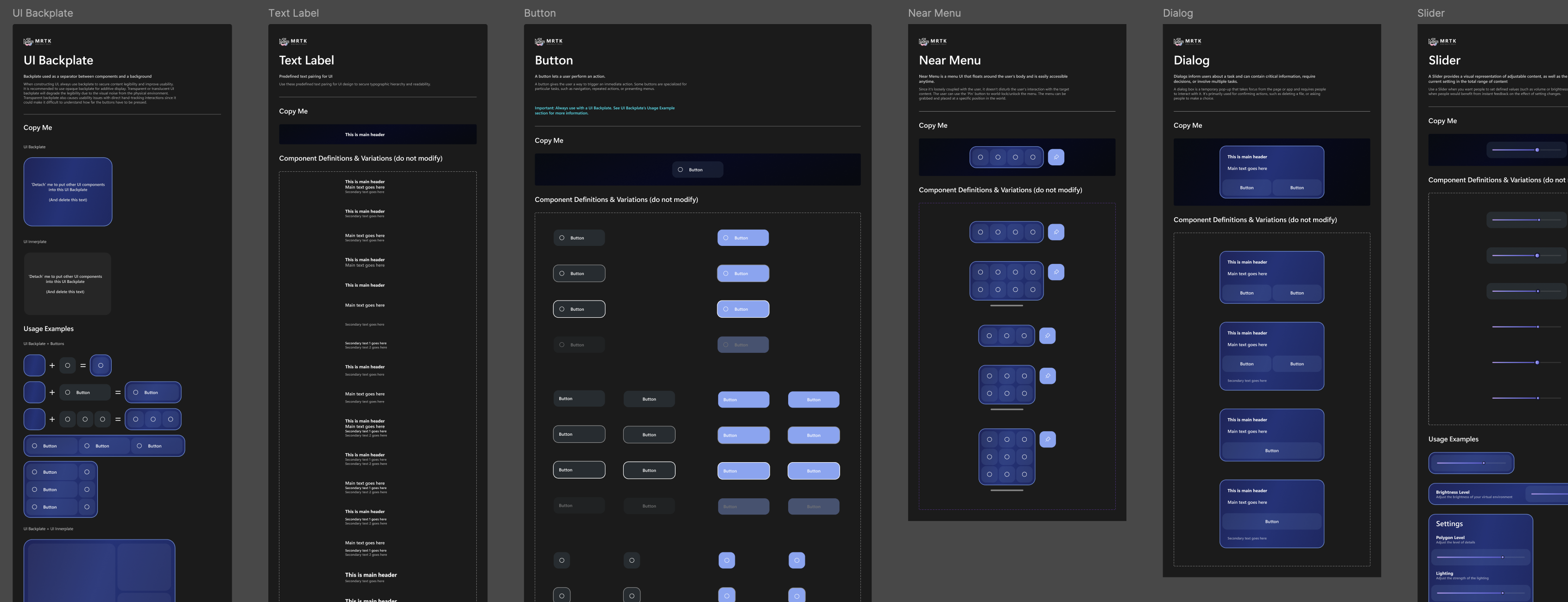Click the MRTK logo above the UI Backplate heading
This screenshot has height=602, width=1568.
tap(37, 41)
